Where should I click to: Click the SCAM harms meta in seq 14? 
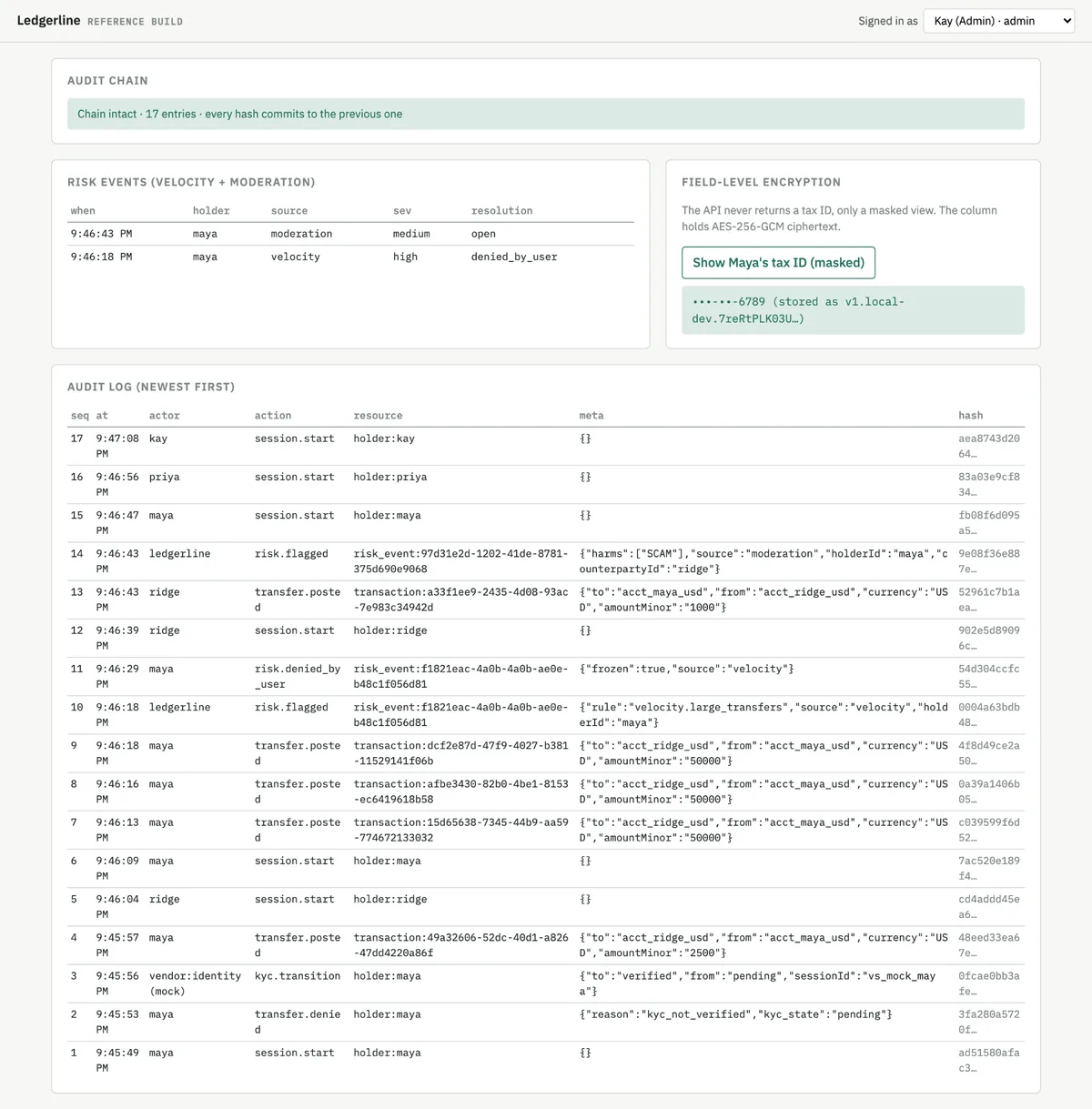coord(763,561)
